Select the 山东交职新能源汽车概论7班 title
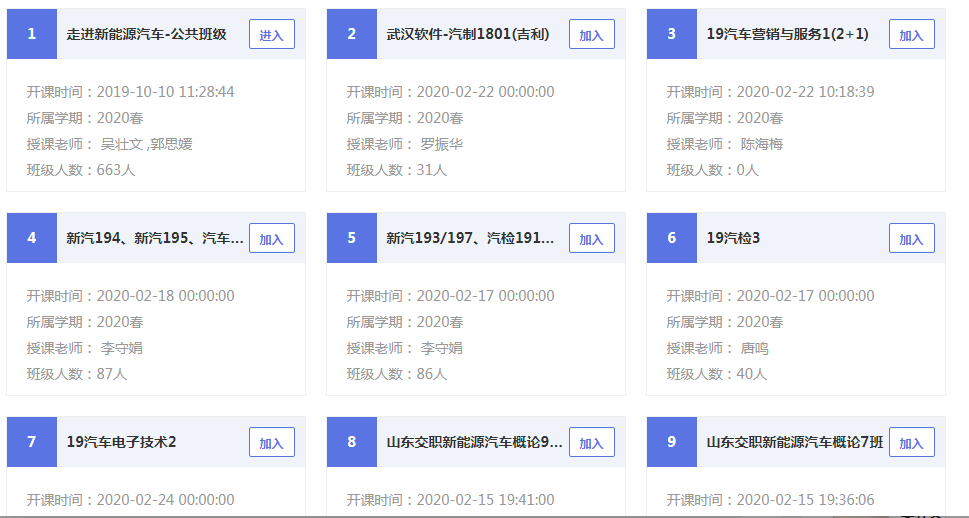Viewport: 969px width, 518px height. click(x=794, y=441)
